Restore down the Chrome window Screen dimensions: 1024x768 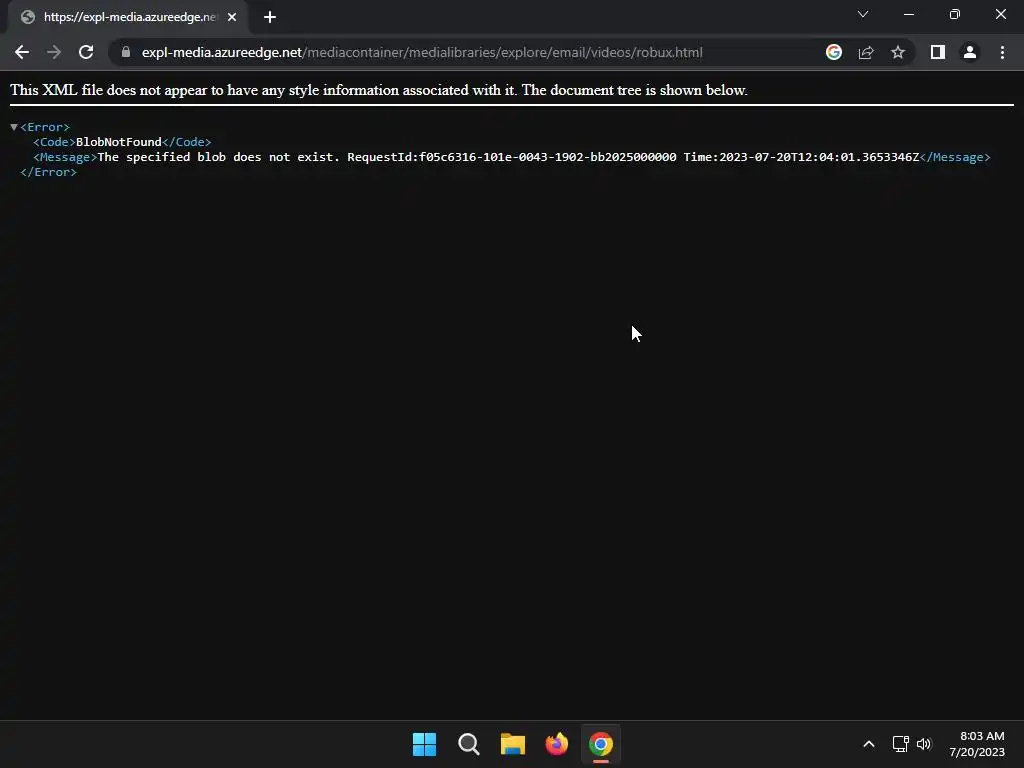tap(955, 14)
